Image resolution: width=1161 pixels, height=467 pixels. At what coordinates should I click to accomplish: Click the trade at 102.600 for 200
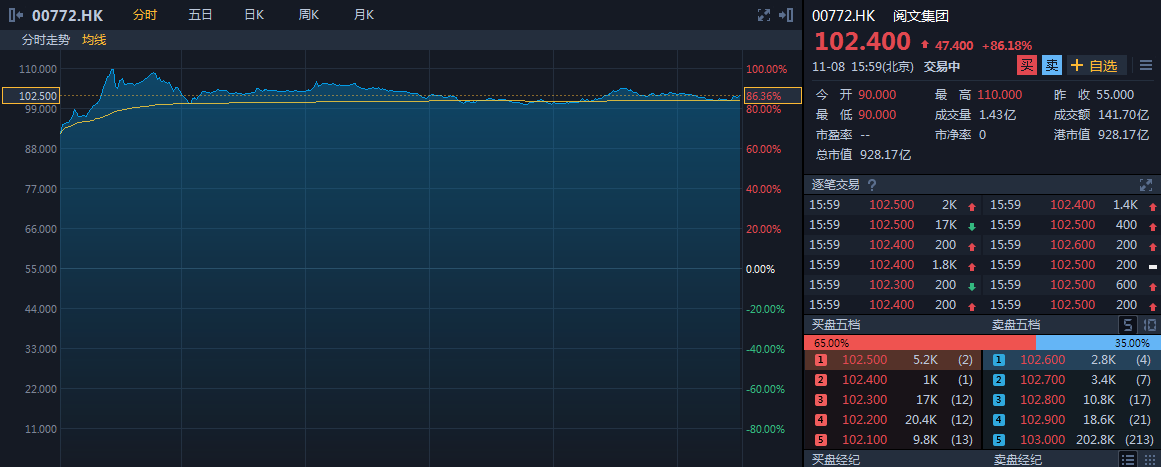pyautogui.click(x=1074, y=245)
